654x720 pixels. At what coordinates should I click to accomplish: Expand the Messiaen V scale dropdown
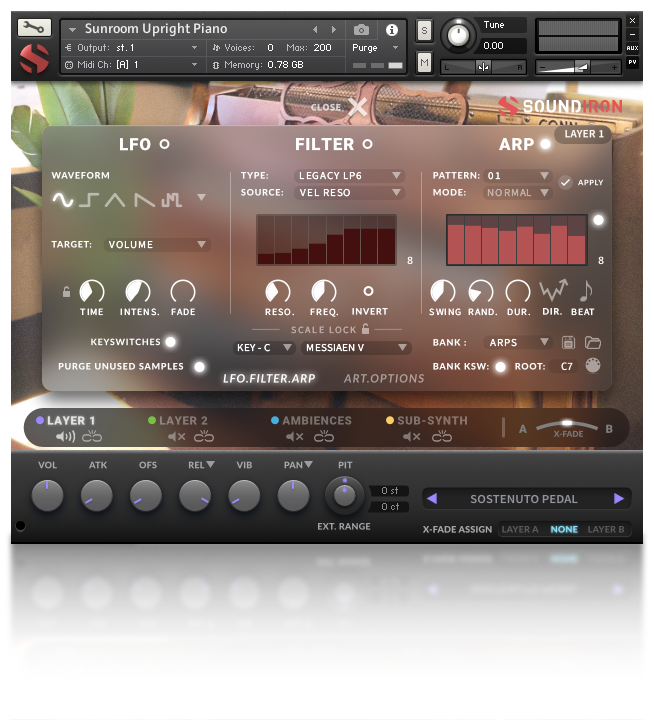click(355, 348)
